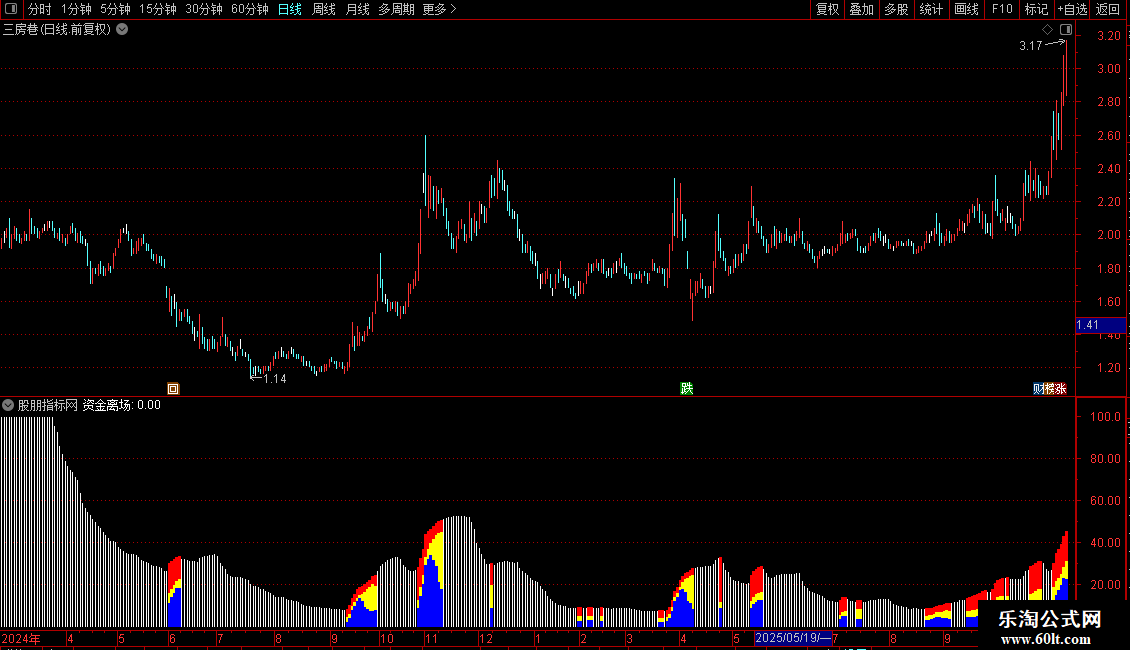Click the 复权 adjustment button
This screenshot has height=650, width=1130.
click(827, 9)
